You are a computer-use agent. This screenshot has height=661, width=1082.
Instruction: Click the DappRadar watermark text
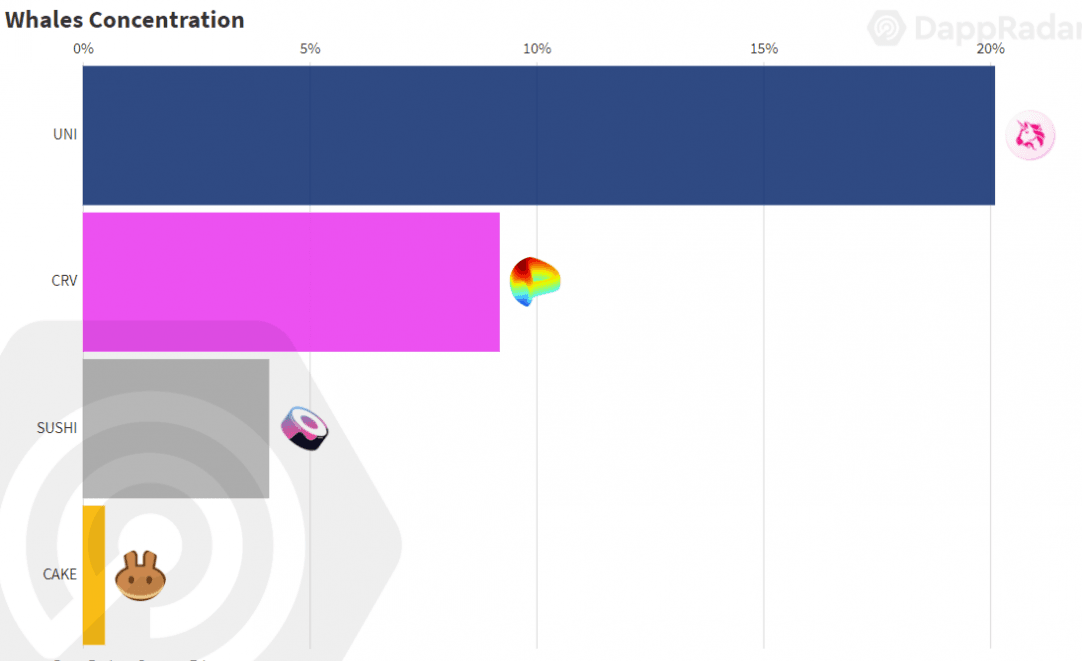tap(995, 29)
